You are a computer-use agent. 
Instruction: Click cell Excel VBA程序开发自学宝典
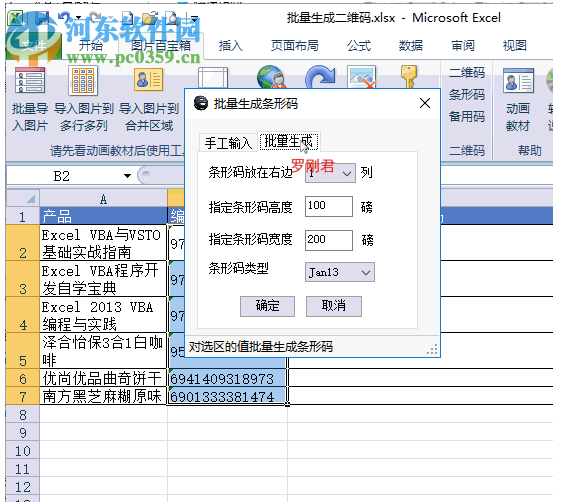pos(103,279)
